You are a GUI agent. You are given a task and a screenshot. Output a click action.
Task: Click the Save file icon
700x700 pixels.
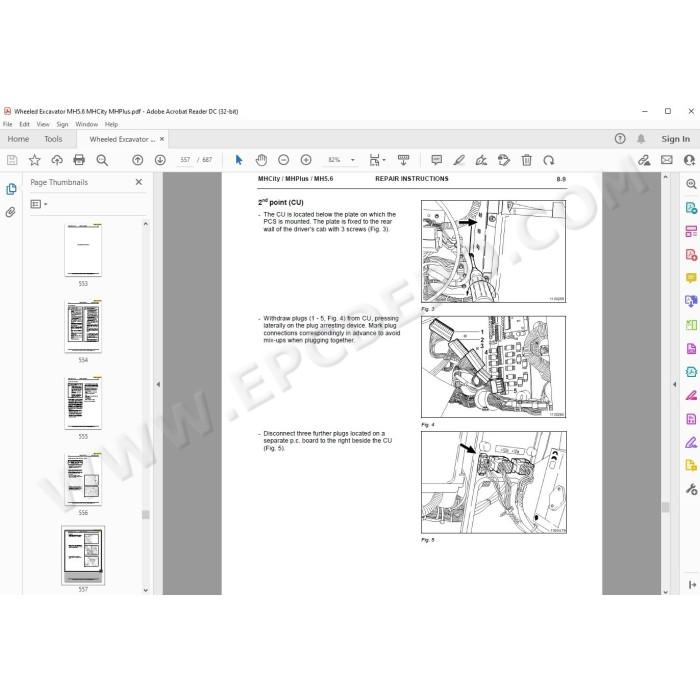(x=12, y=160)
